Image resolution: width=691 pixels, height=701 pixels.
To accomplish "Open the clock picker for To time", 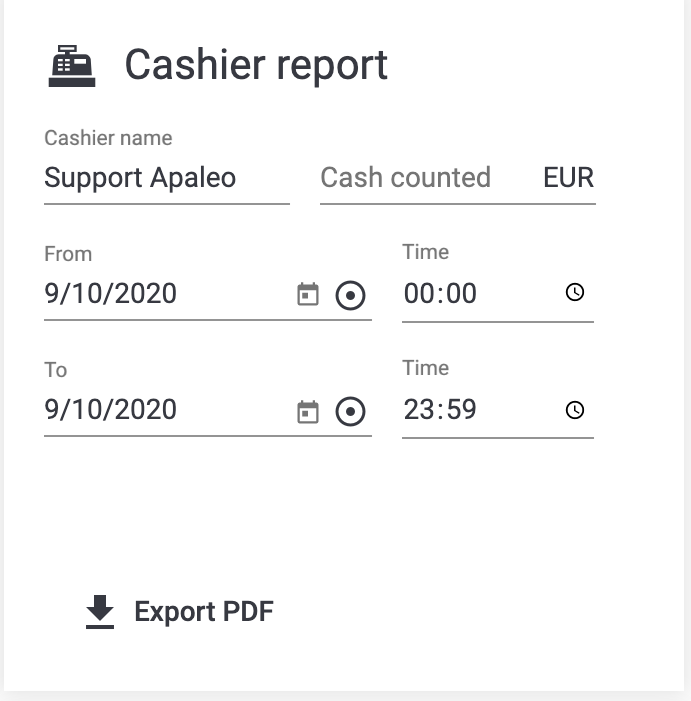I will point(575,410).
